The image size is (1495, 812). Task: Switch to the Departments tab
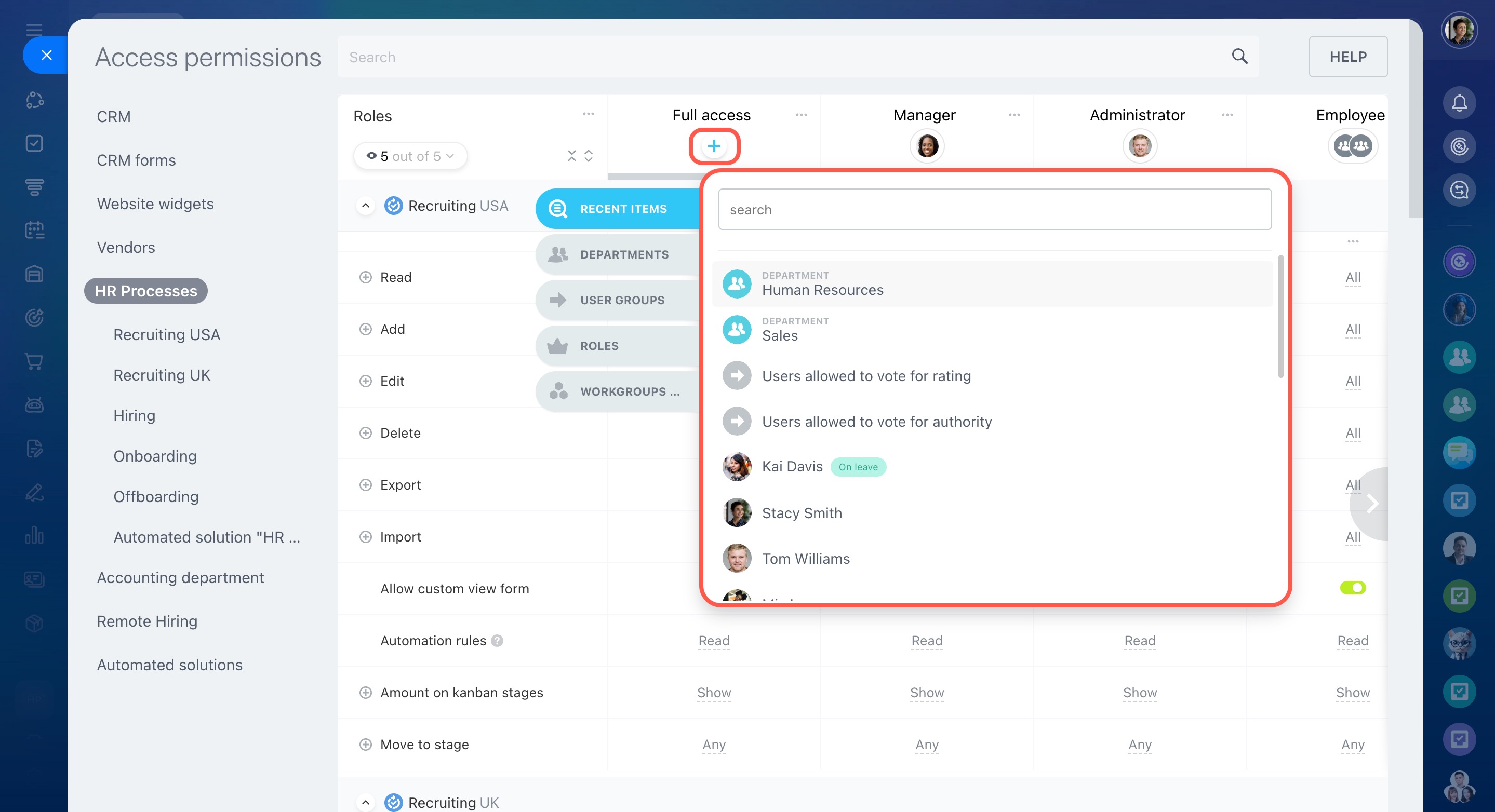click(x=623, y=254)
